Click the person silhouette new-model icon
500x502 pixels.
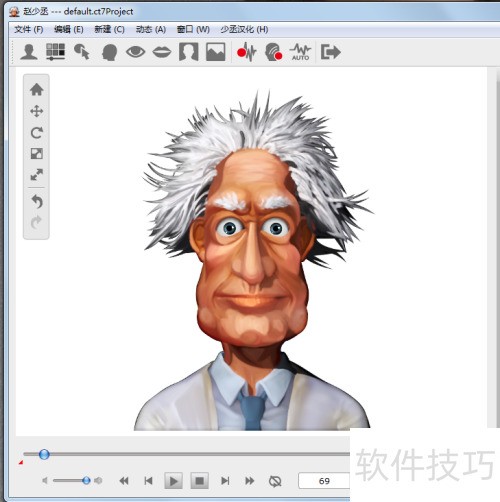(x=29, y=52)
